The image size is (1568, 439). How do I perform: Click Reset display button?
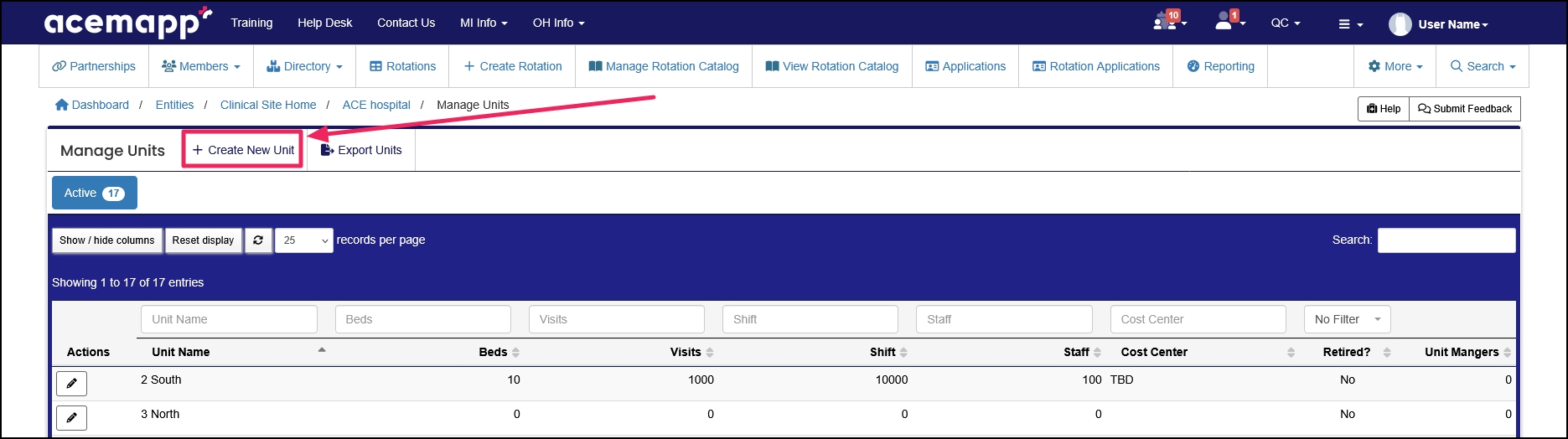coord(203,240)
